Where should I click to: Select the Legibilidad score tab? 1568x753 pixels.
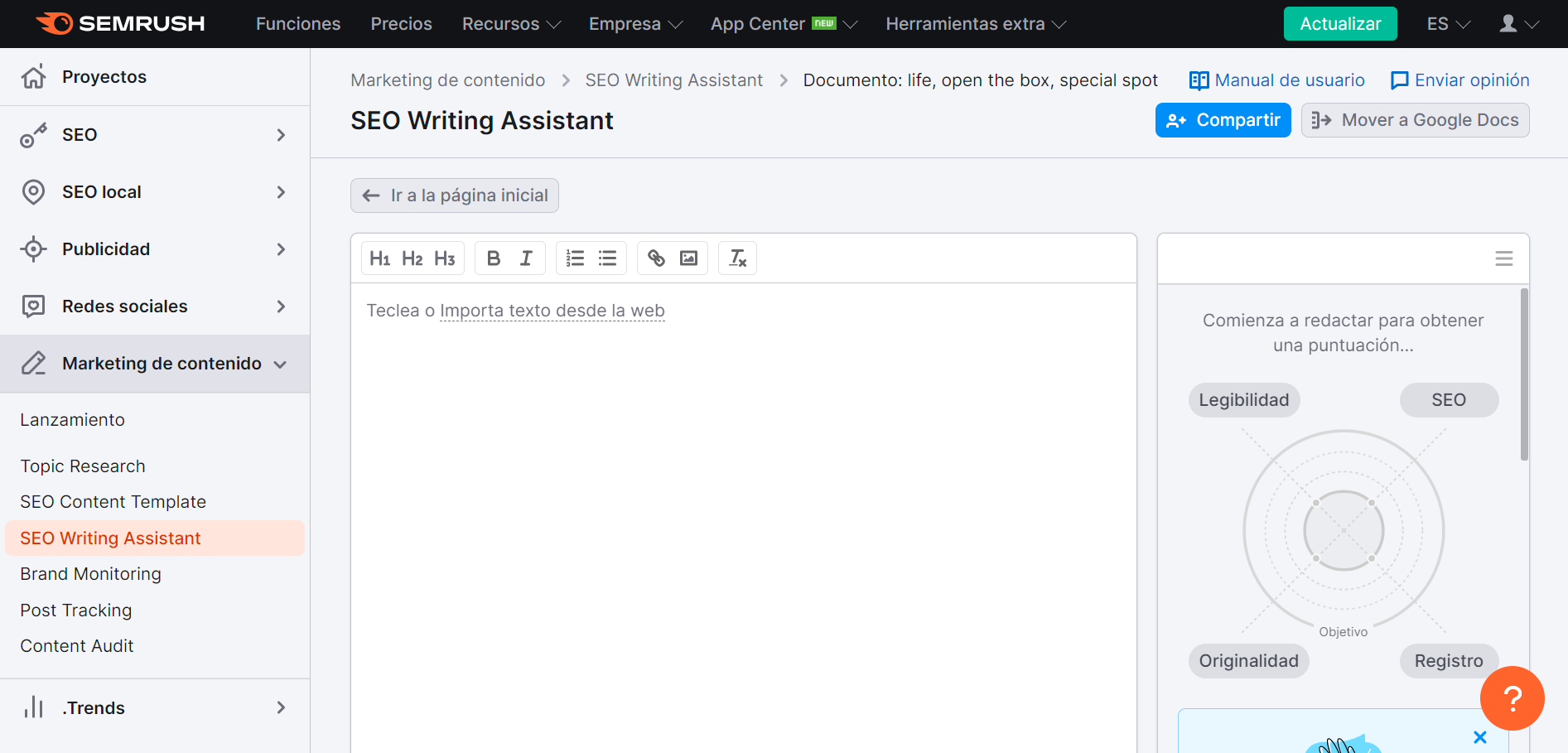pos(1244,400)
